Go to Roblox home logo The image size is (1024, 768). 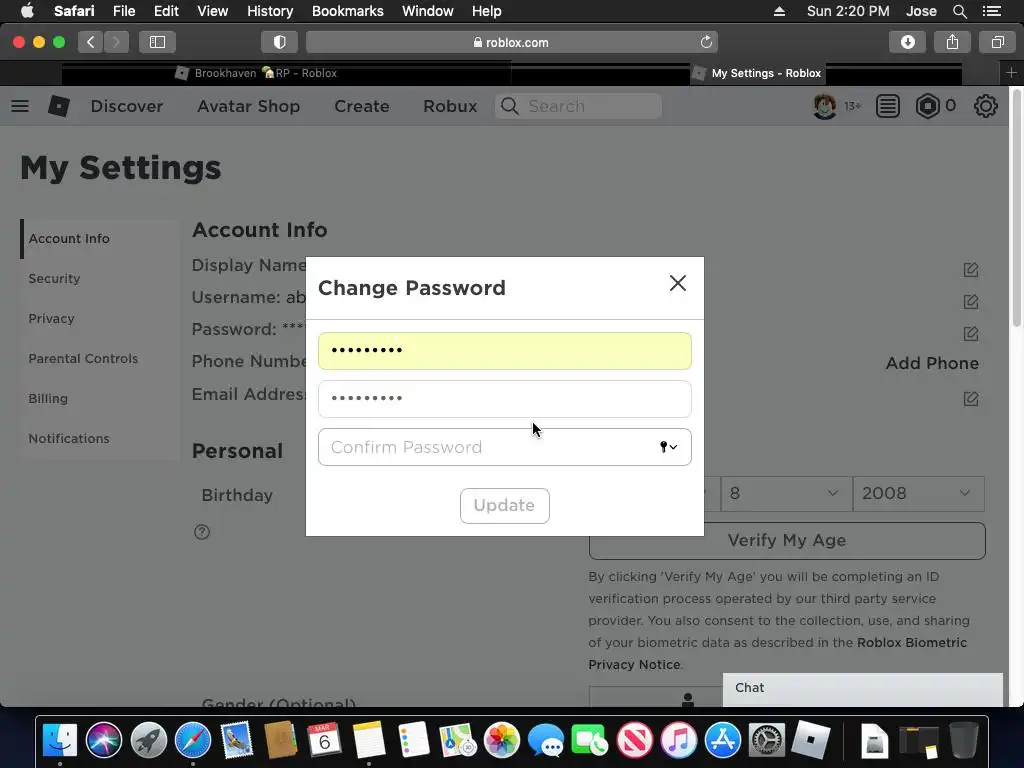(x=59, y=106)
